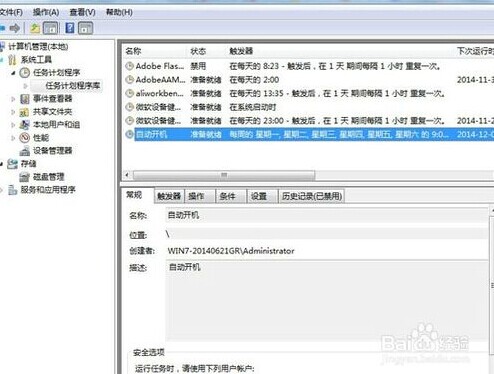Viewport: 494px width, 374px height.
Task: Click the 任务计划程序 clock icon in tree
Action: 25,73
